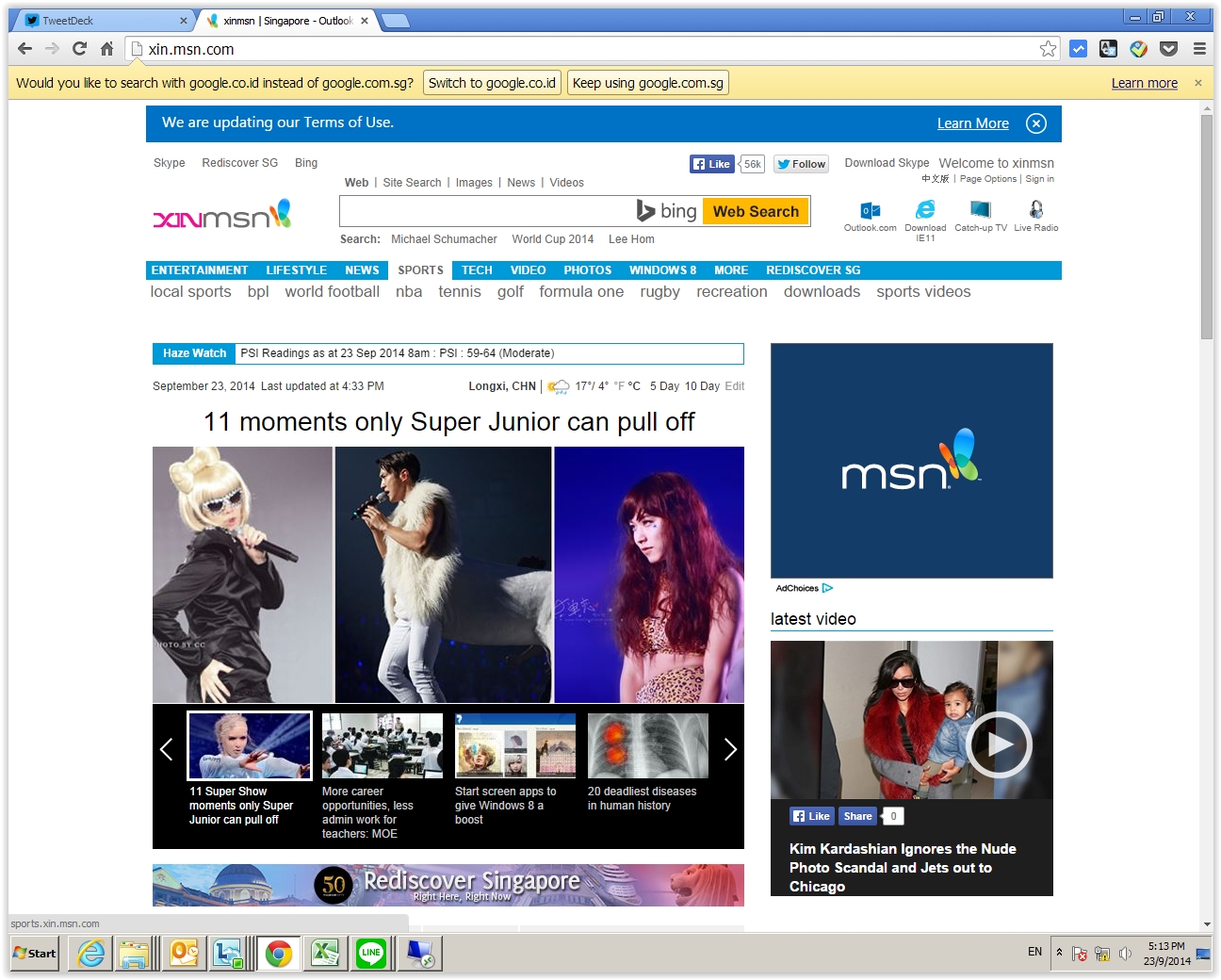1221x980 pixels.
Task: Open the translate extension icon
Action: click(1109, 49)
